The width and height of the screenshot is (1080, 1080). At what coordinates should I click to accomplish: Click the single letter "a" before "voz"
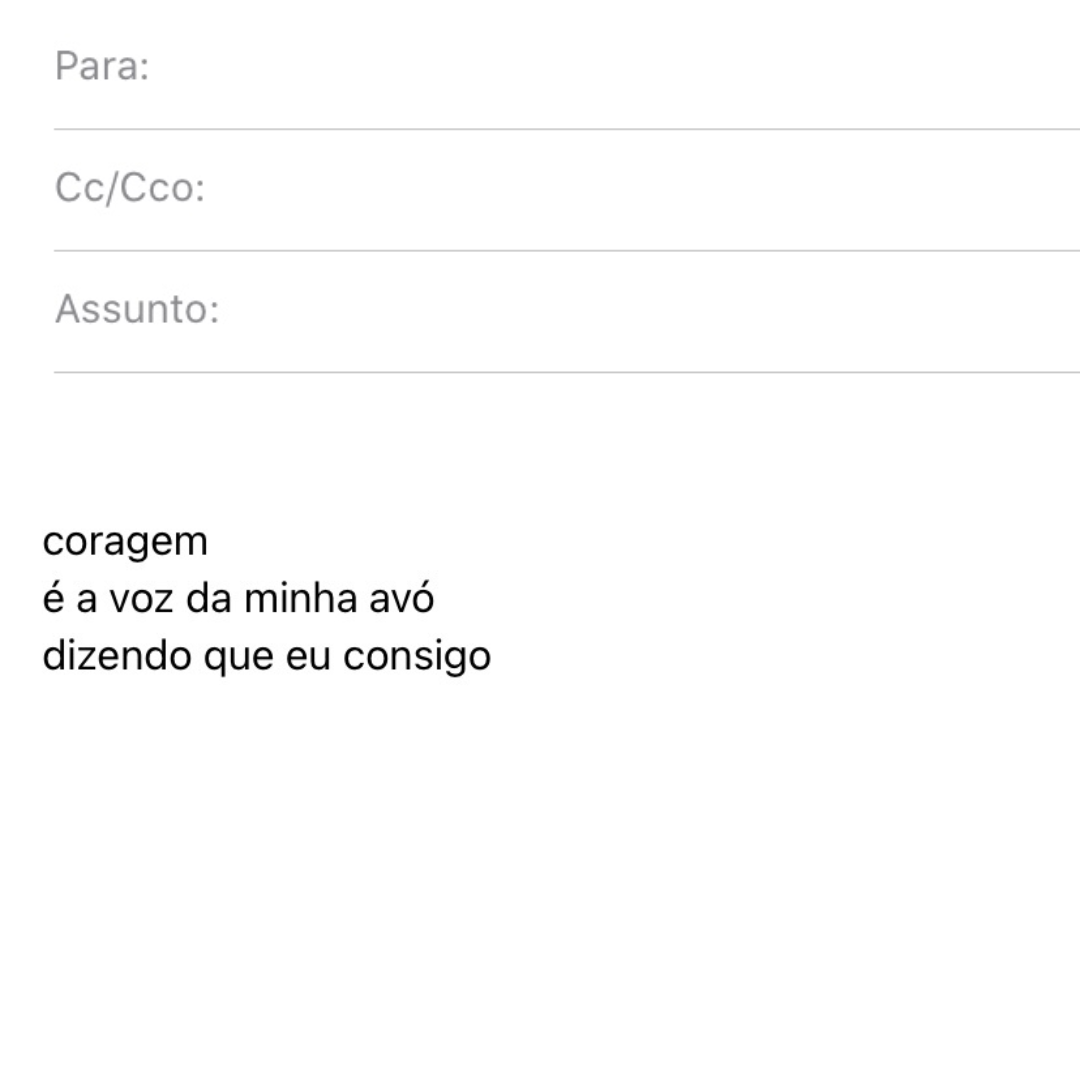pyautogui.click(x=86, y=599)
